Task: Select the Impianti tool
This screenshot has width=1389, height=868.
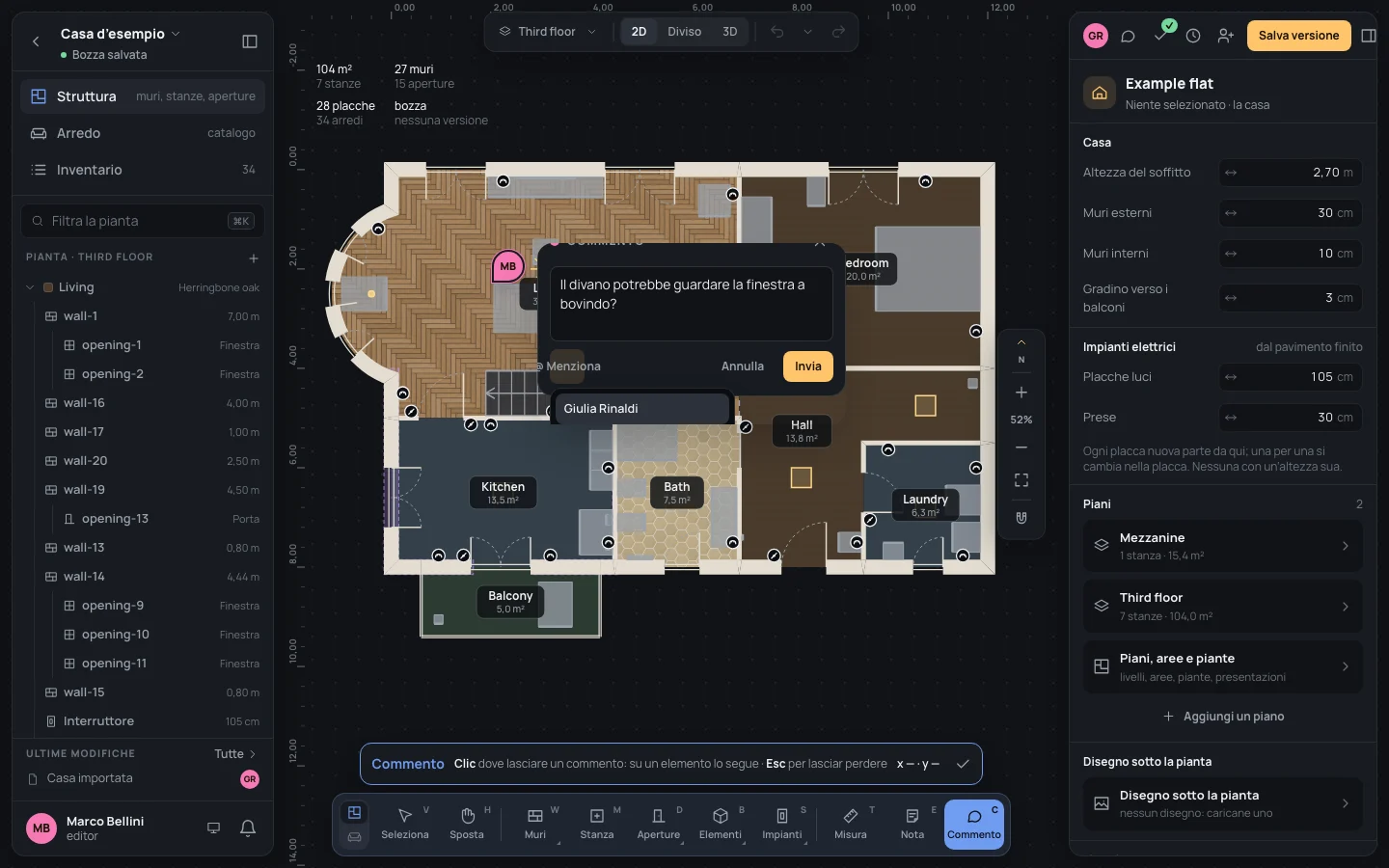Action: pyautogui.click(x=782, y=824)
